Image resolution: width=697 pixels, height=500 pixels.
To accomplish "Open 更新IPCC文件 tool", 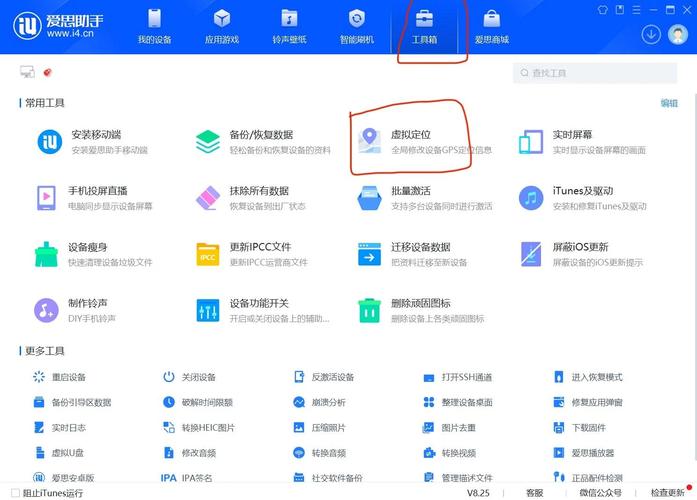I will coord(252,254).
